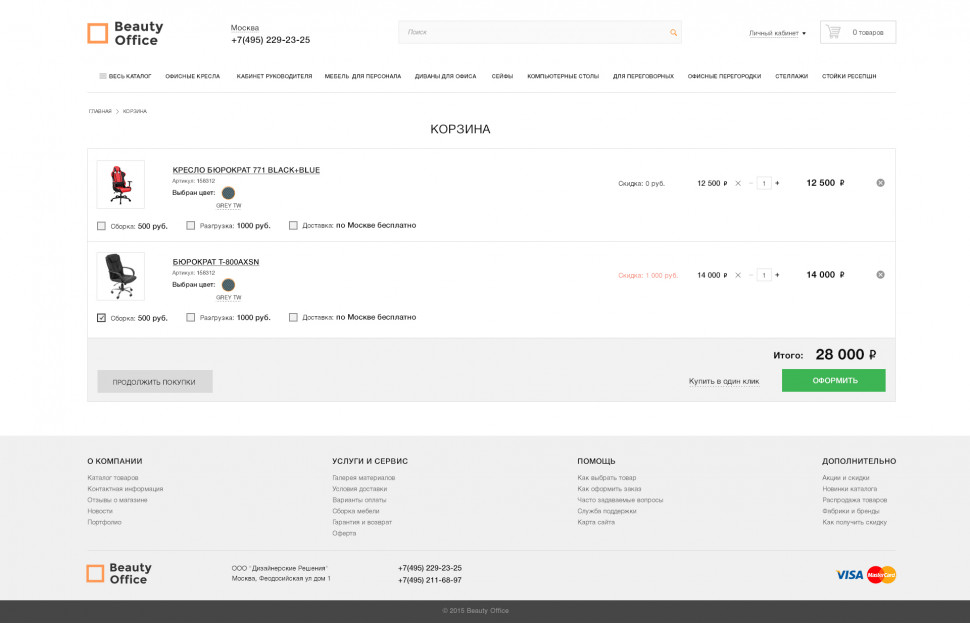Open БЮРОКРАТ T-800AXSN product link
970x624 pixels.
[216, 262]
